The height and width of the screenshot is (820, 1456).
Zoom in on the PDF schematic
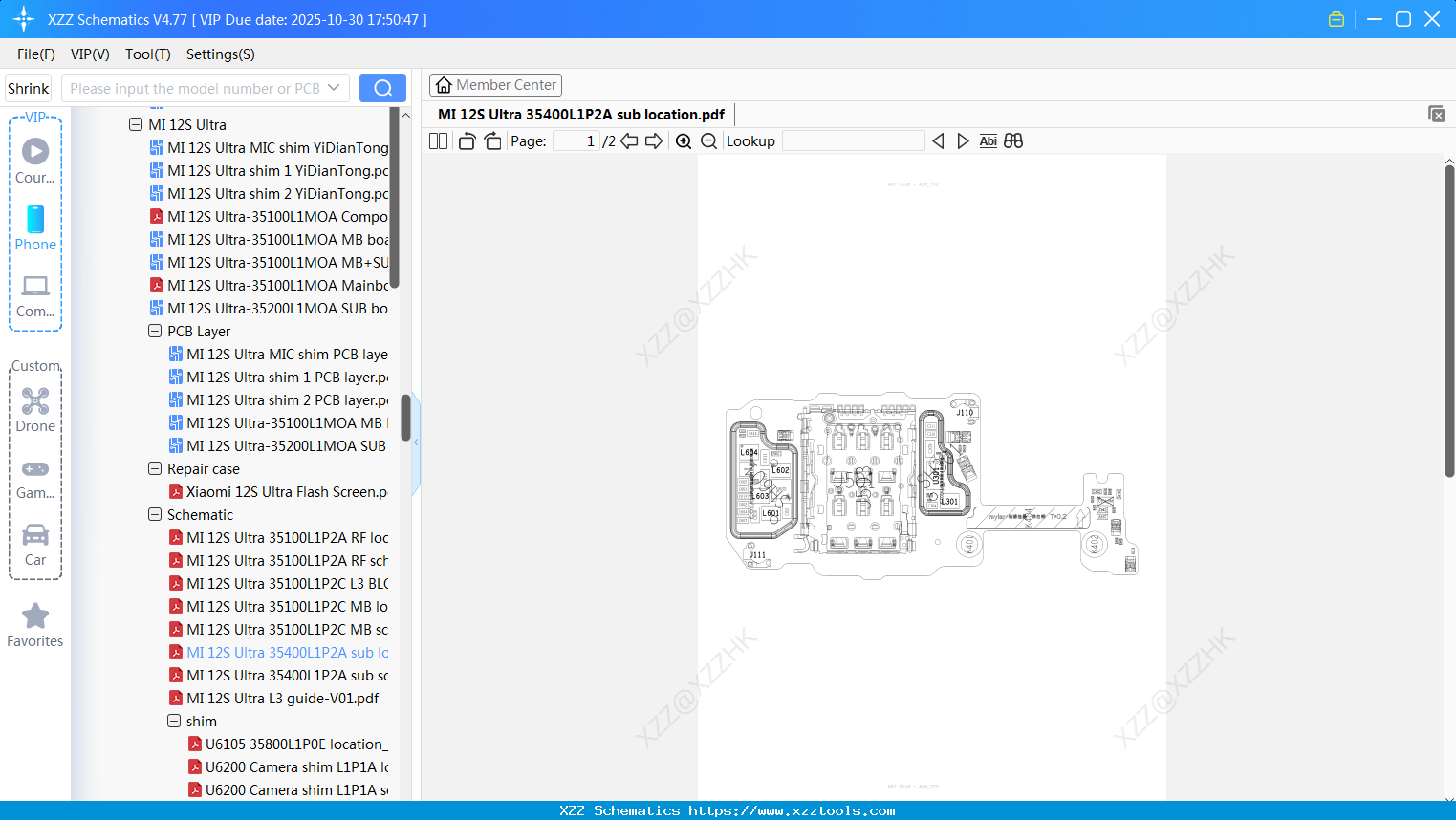click(684, 140)
